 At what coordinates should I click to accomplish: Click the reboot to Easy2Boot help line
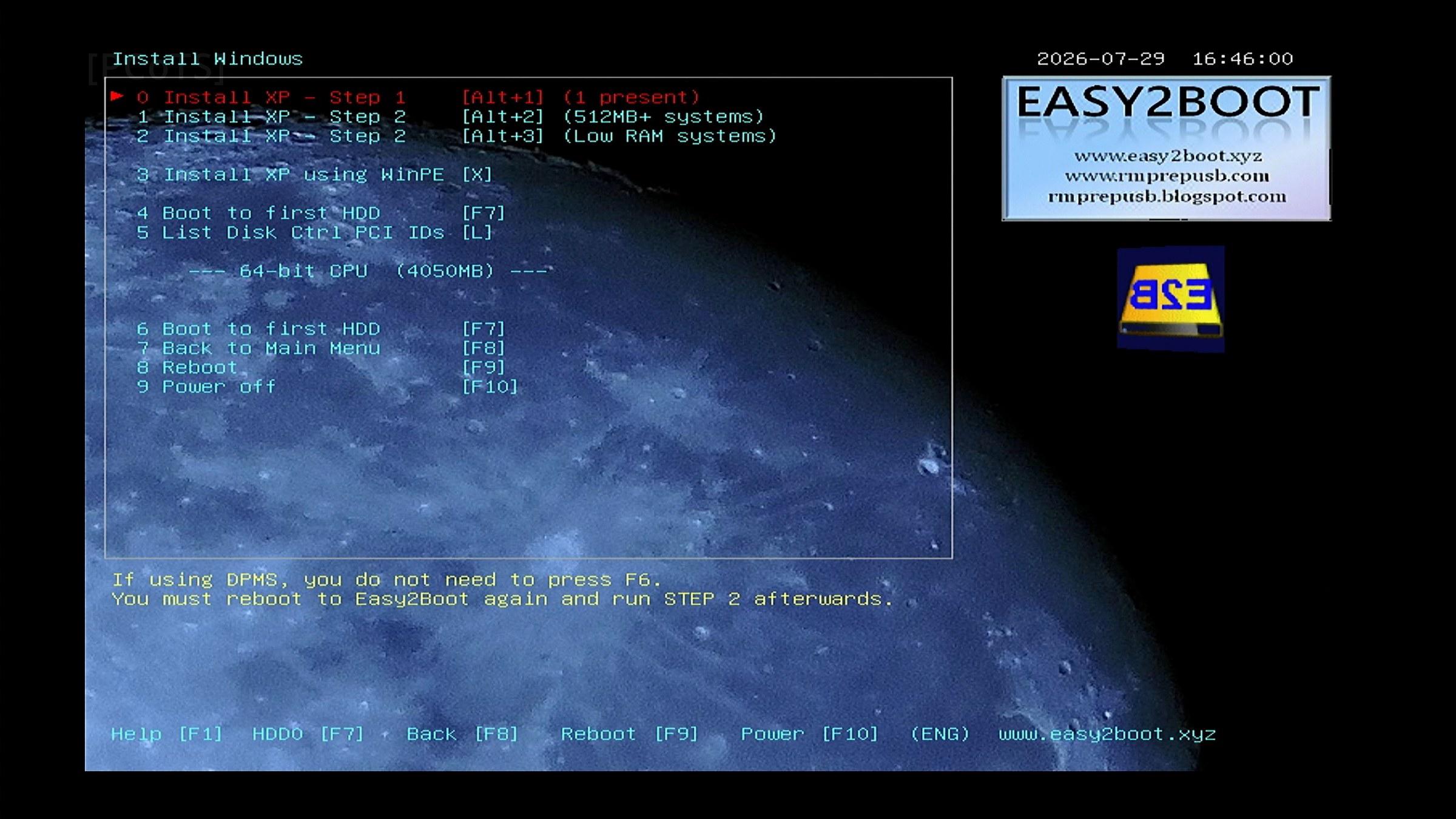click(x=503, y=599)
